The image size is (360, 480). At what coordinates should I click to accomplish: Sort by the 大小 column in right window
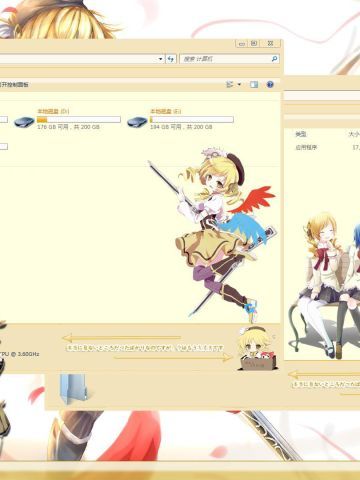[354, 134]
